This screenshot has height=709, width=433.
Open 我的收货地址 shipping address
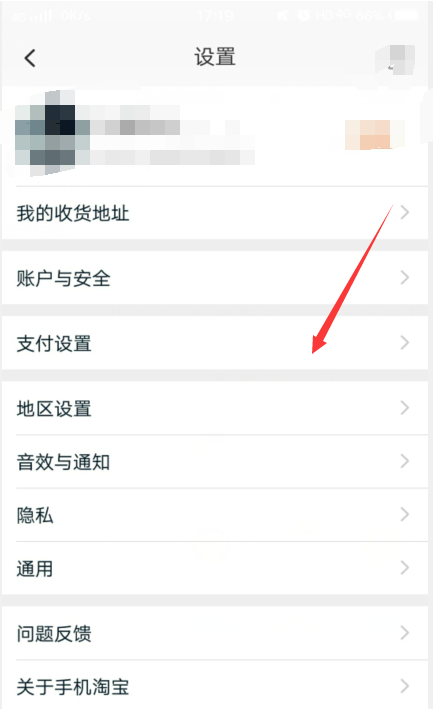pos(215,213)
